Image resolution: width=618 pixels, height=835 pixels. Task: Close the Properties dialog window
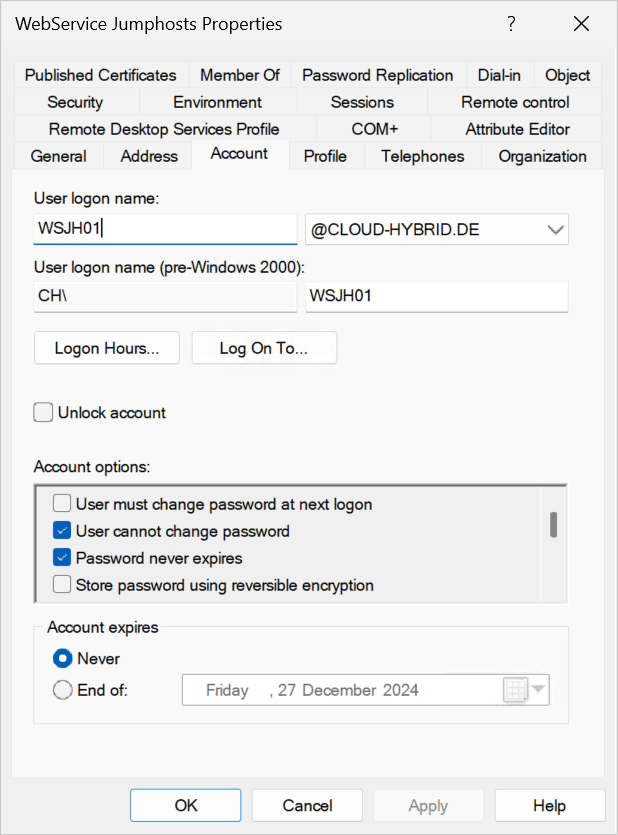581,24
